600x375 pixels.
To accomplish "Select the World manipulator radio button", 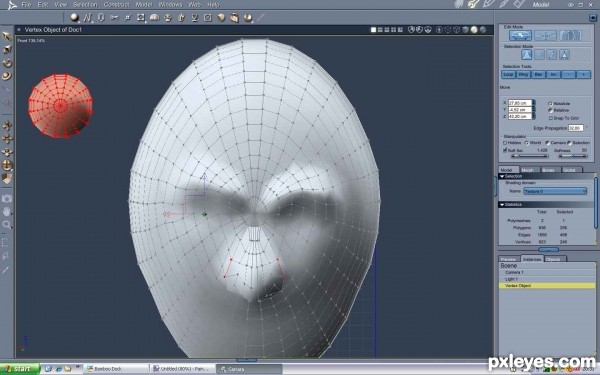I will [527, 143].
